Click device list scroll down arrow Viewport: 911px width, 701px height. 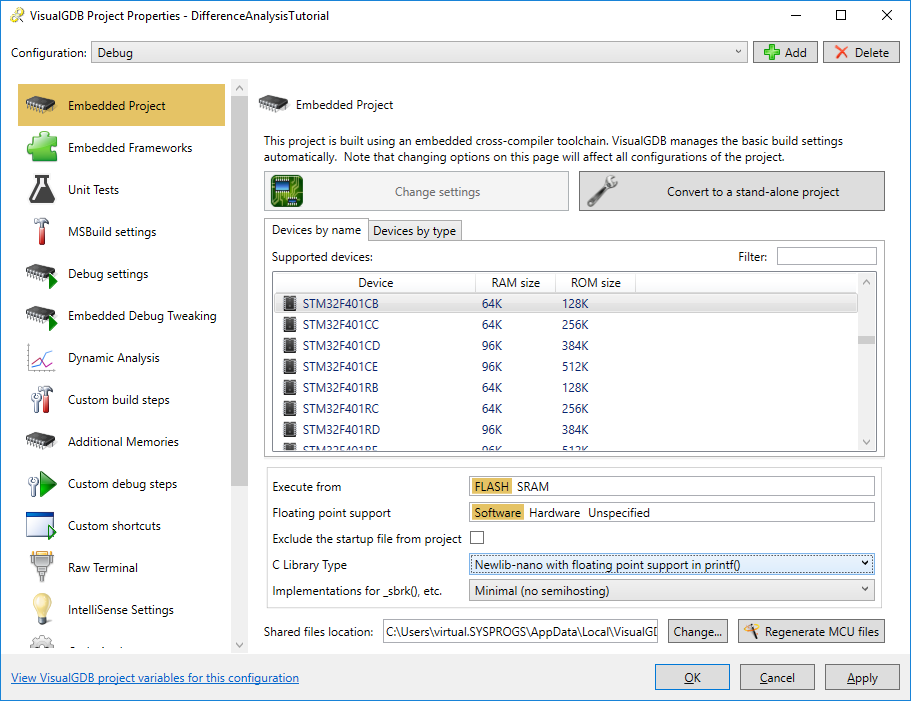click(x=866, y=442)
